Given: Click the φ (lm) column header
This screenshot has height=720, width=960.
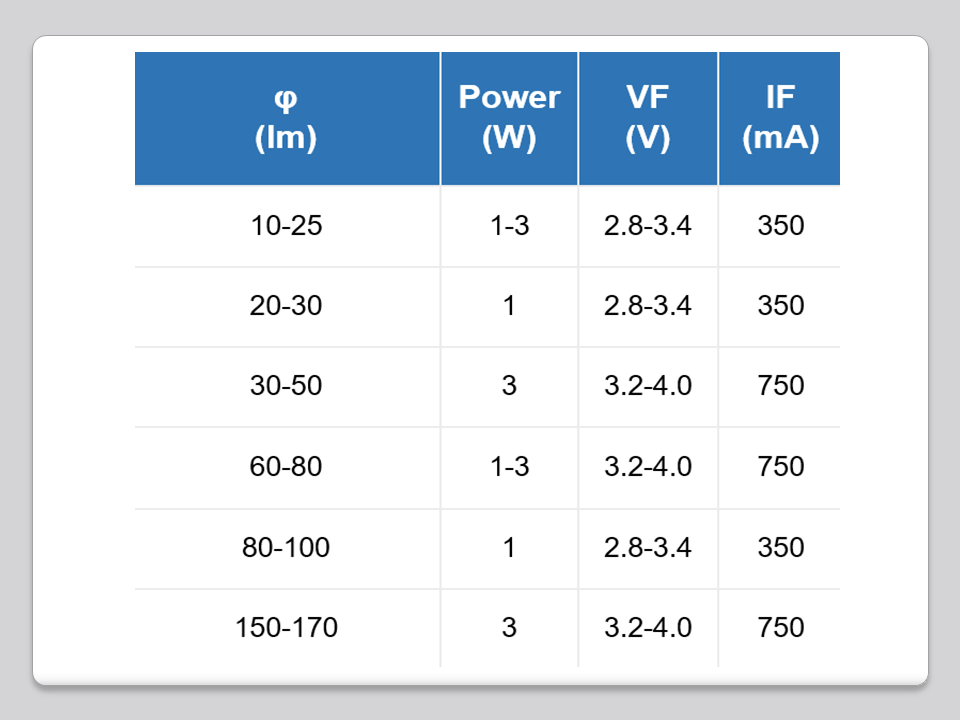Looking at the screenshot, I should [x=286, y=118].
